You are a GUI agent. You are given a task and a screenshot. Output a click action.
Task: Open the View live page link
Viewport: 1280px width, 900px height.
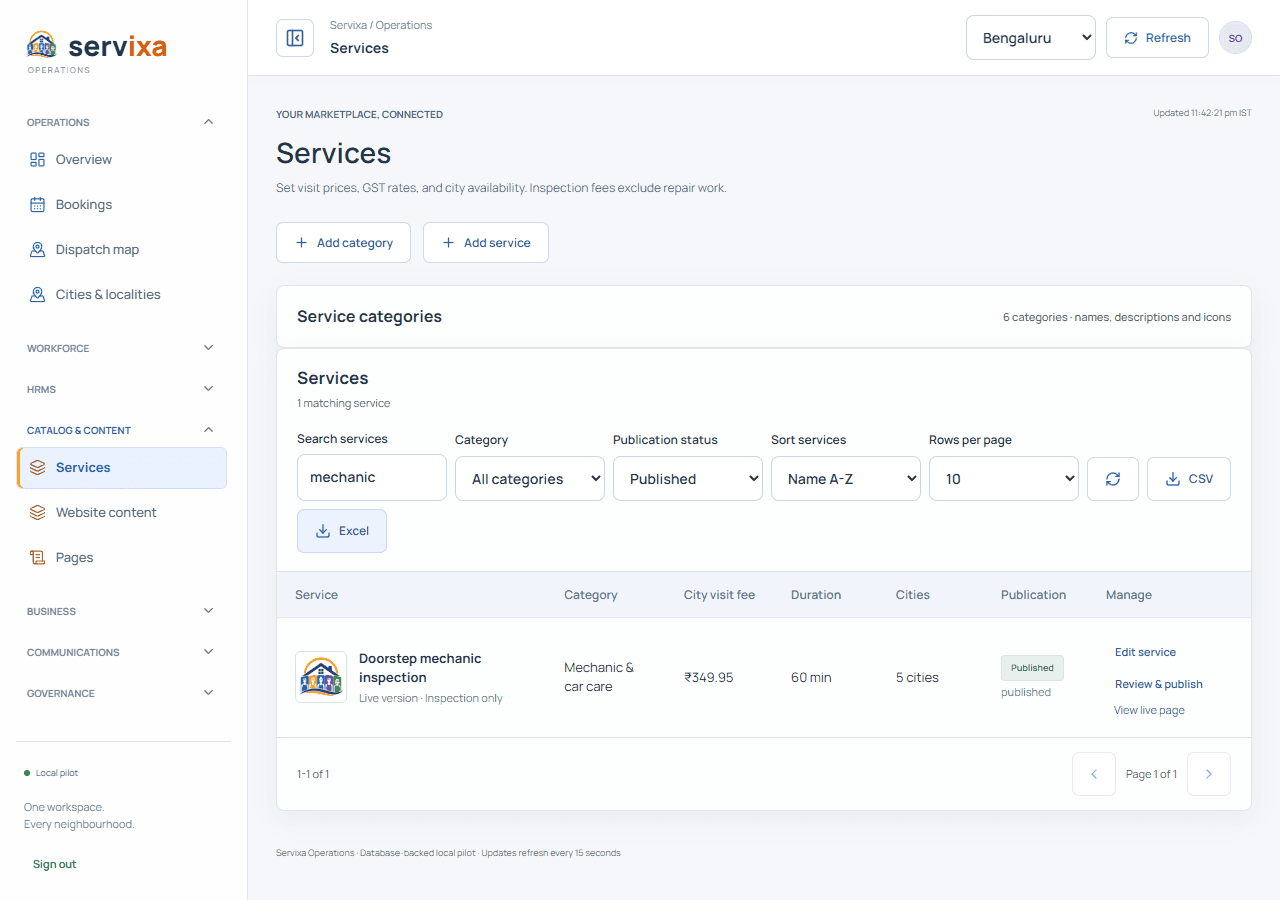1149,710
